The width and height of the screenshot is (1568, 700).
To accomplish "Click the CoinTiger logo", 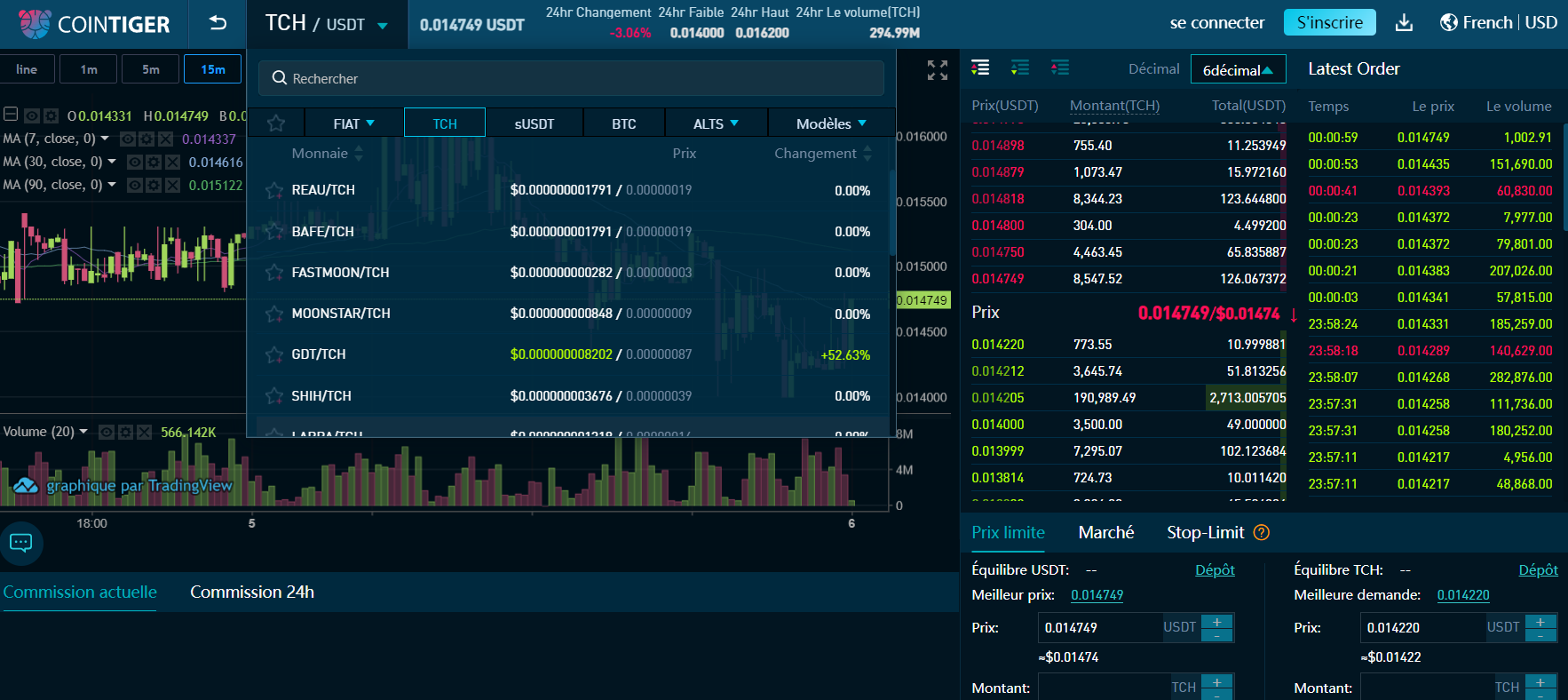I will (93, 24).
